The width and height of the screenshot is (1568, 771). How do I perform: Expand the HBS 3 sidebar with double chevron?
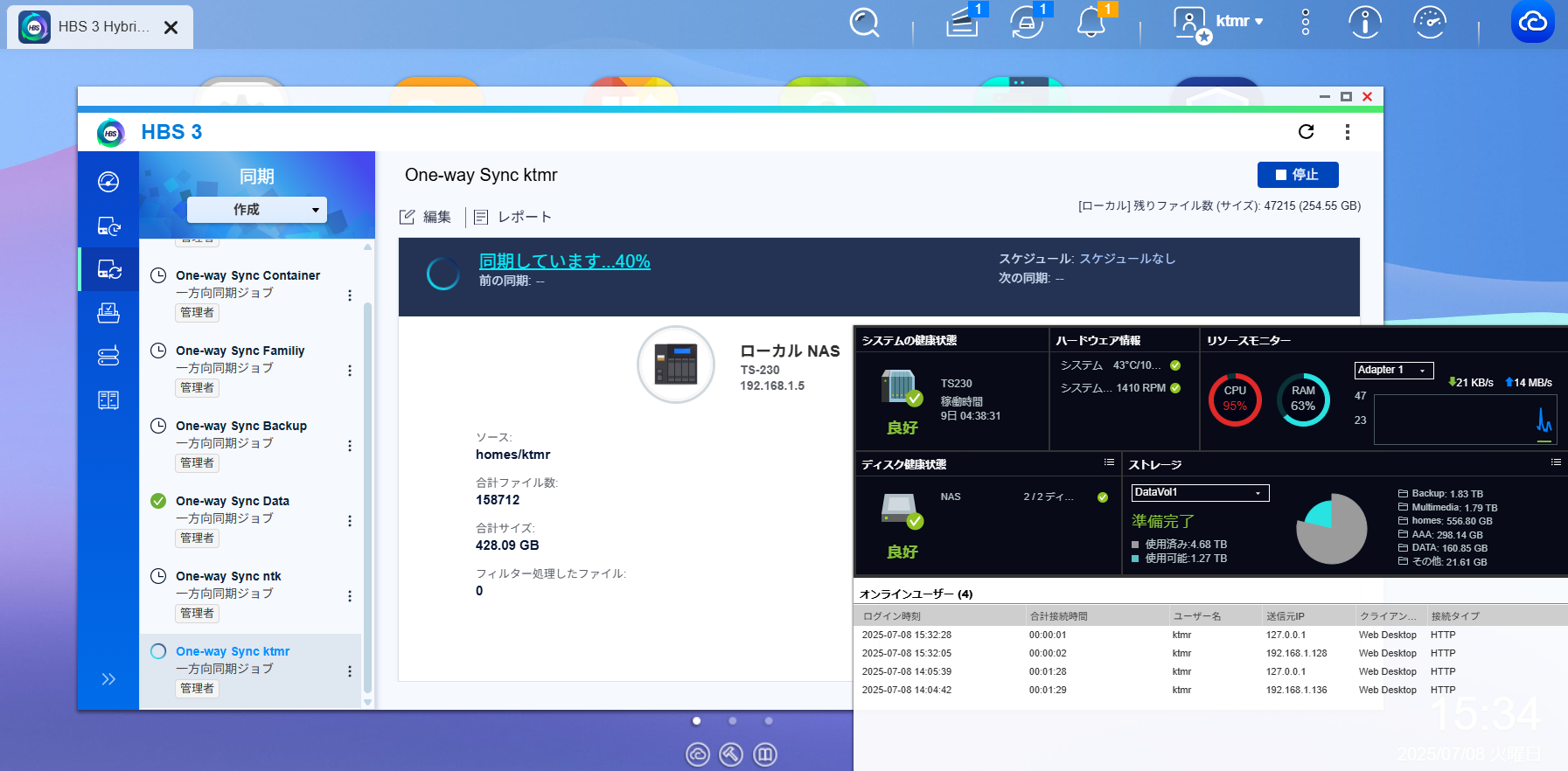[x=108, y=679]
